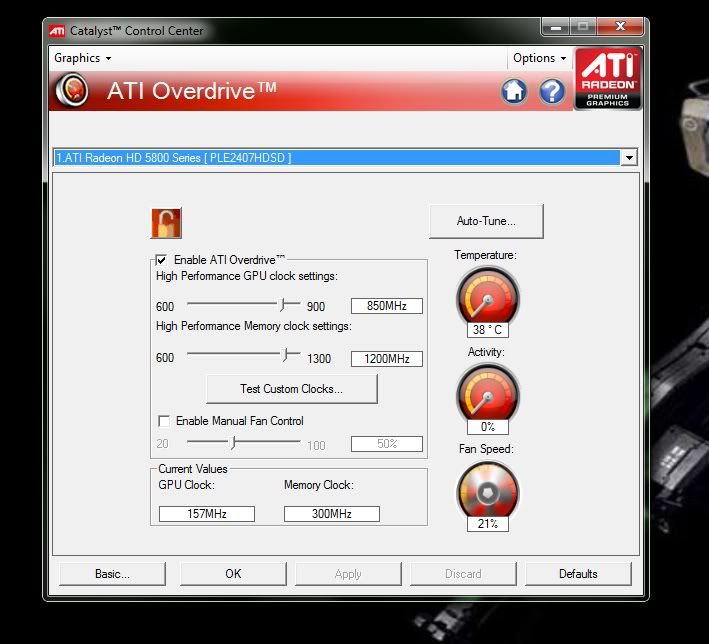Uncheck Enable ATI Overdrive checkbox
The image size is (709, 644).
click(161, 260)
